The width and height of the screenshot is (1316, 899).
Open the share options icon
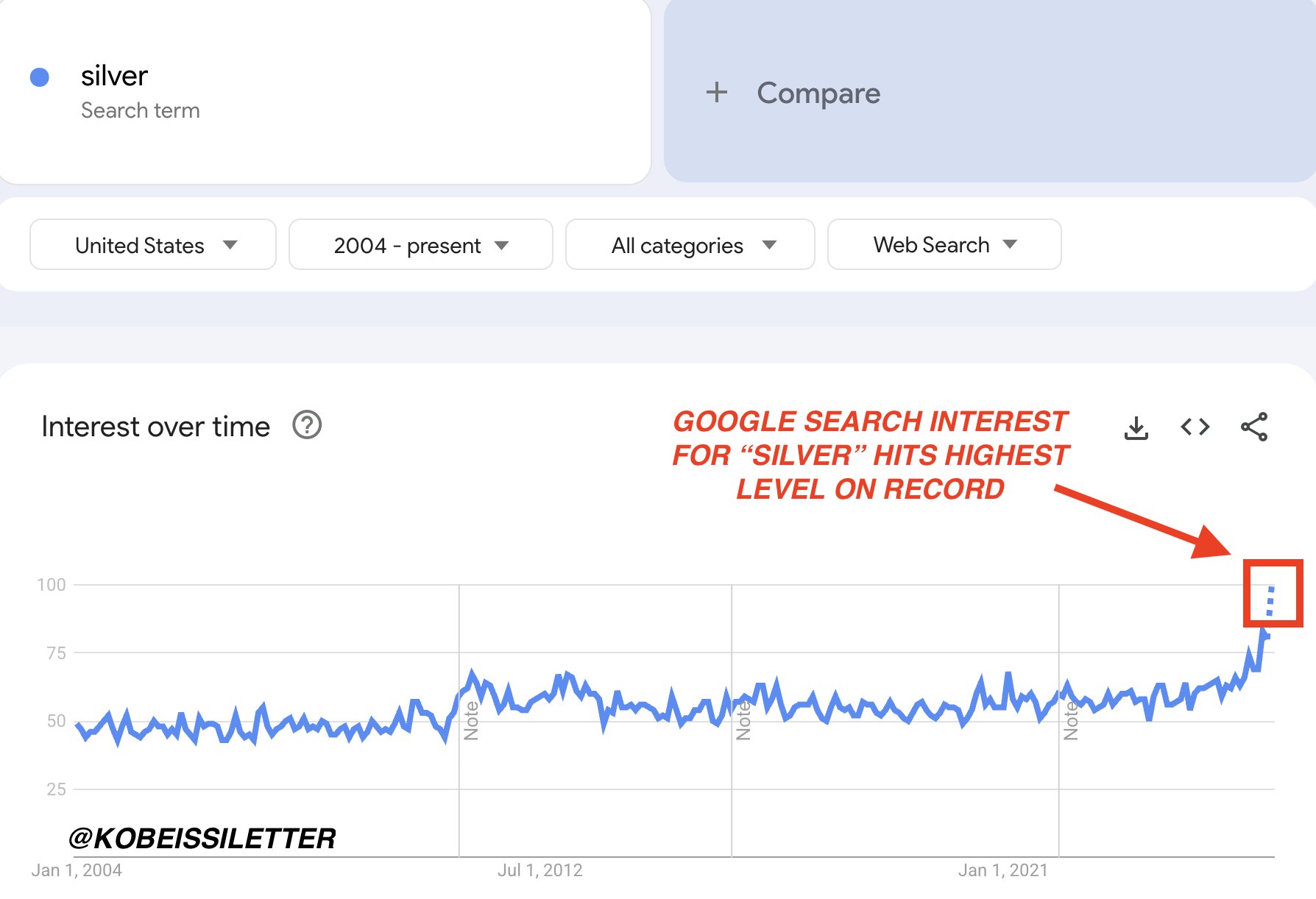click(1255, 426)
